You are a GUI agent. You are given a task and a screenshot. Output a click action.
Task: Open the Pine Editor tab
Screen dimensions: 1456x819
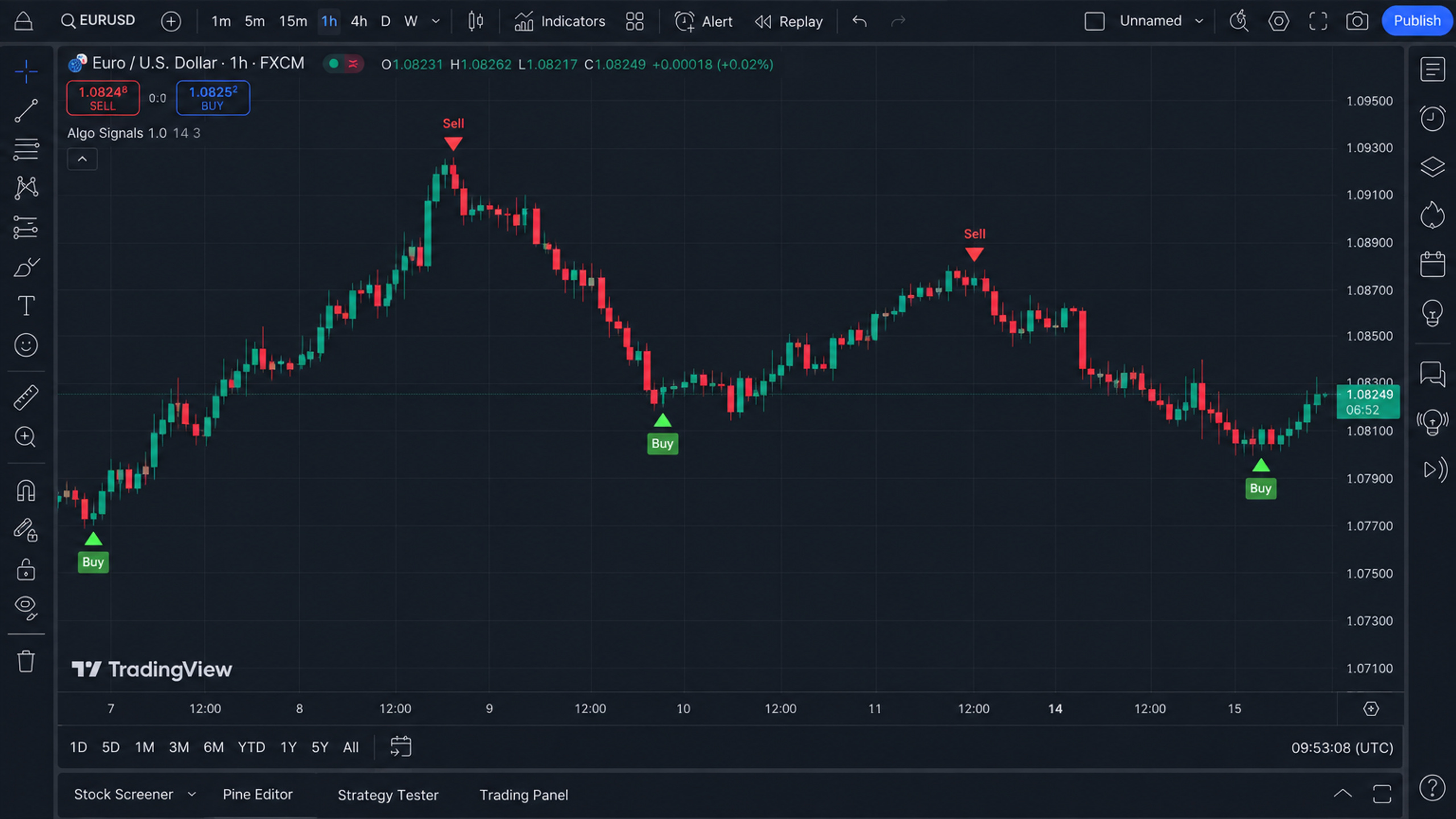[258, 794]
